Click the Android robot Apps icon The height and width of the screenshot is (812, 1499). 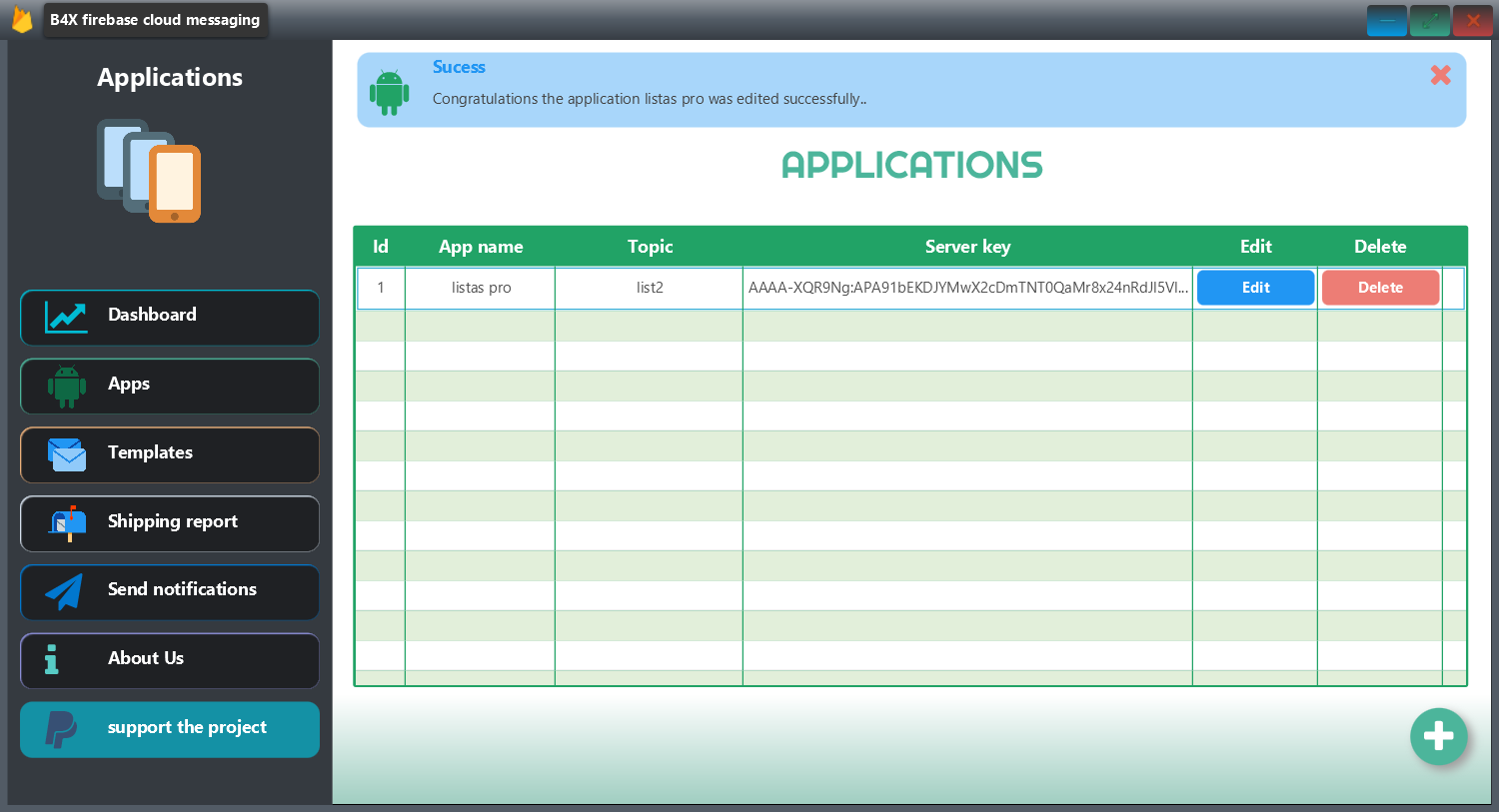pyautogui.click(x=66, y=386)
